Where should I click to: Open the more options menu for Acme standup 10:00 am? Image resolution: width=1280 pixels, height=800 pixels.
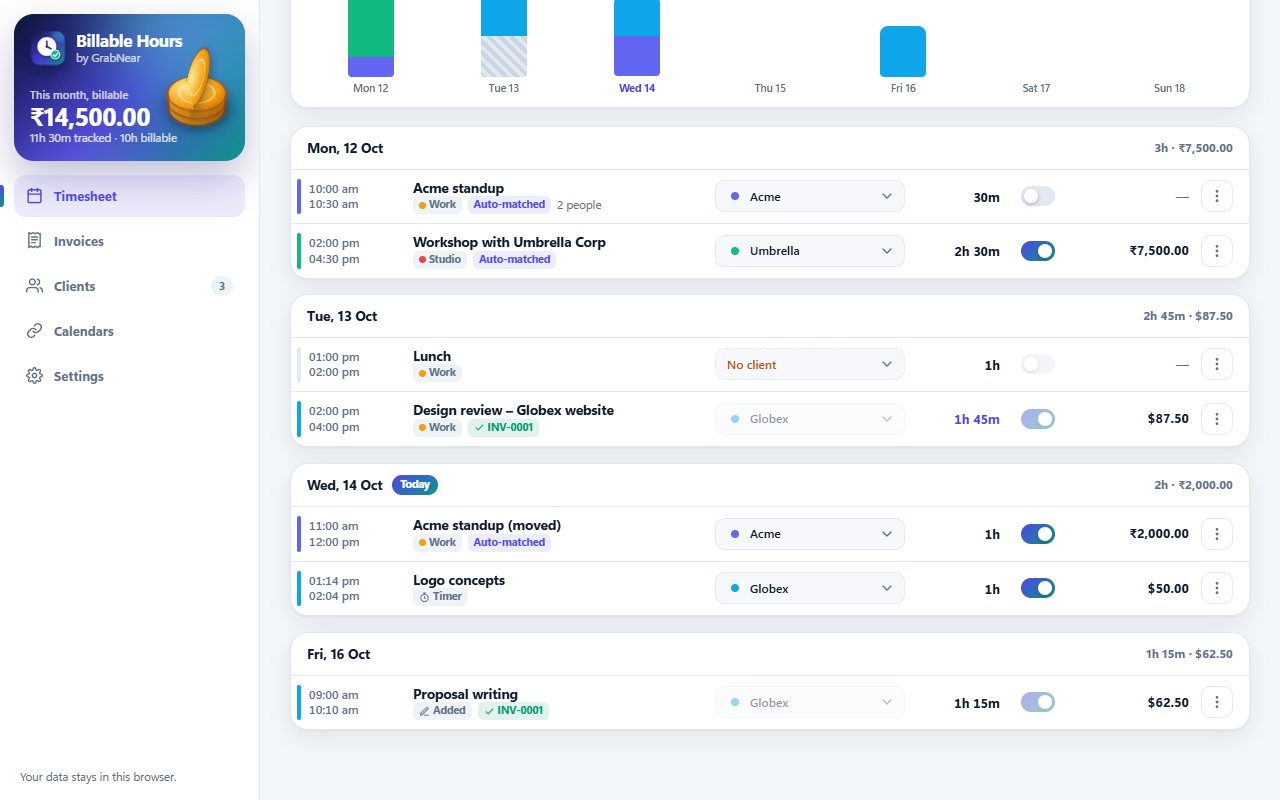1217,197
